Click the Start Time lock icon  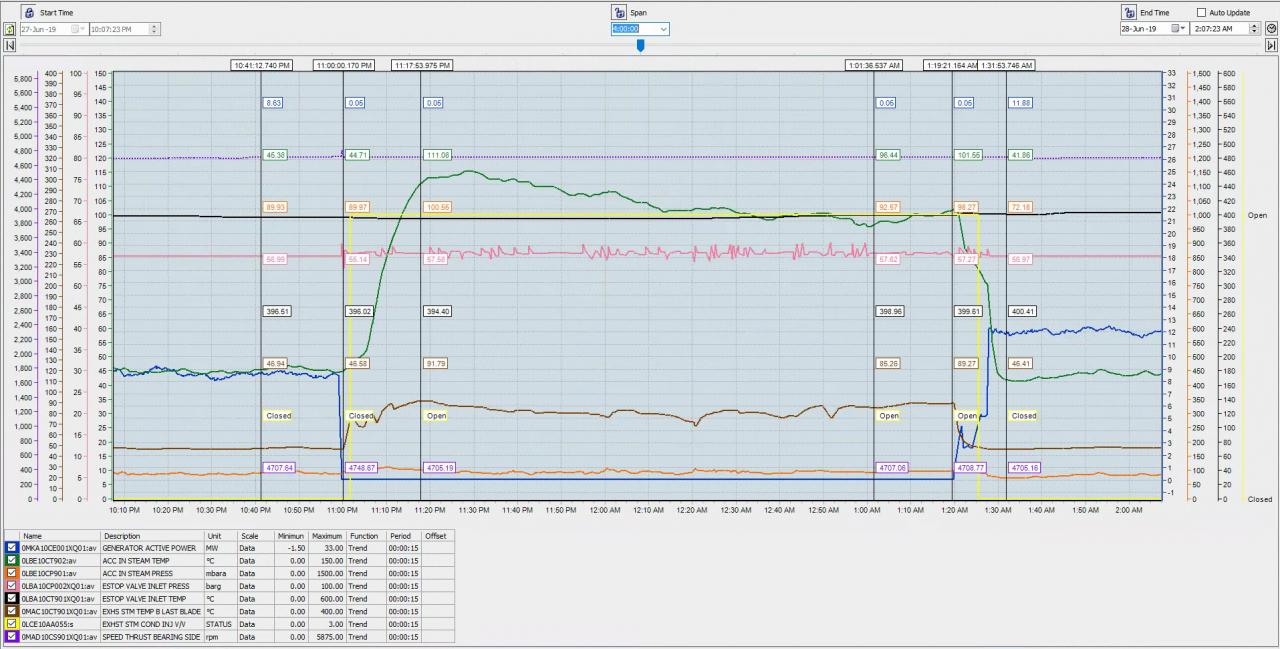(28, 12)
